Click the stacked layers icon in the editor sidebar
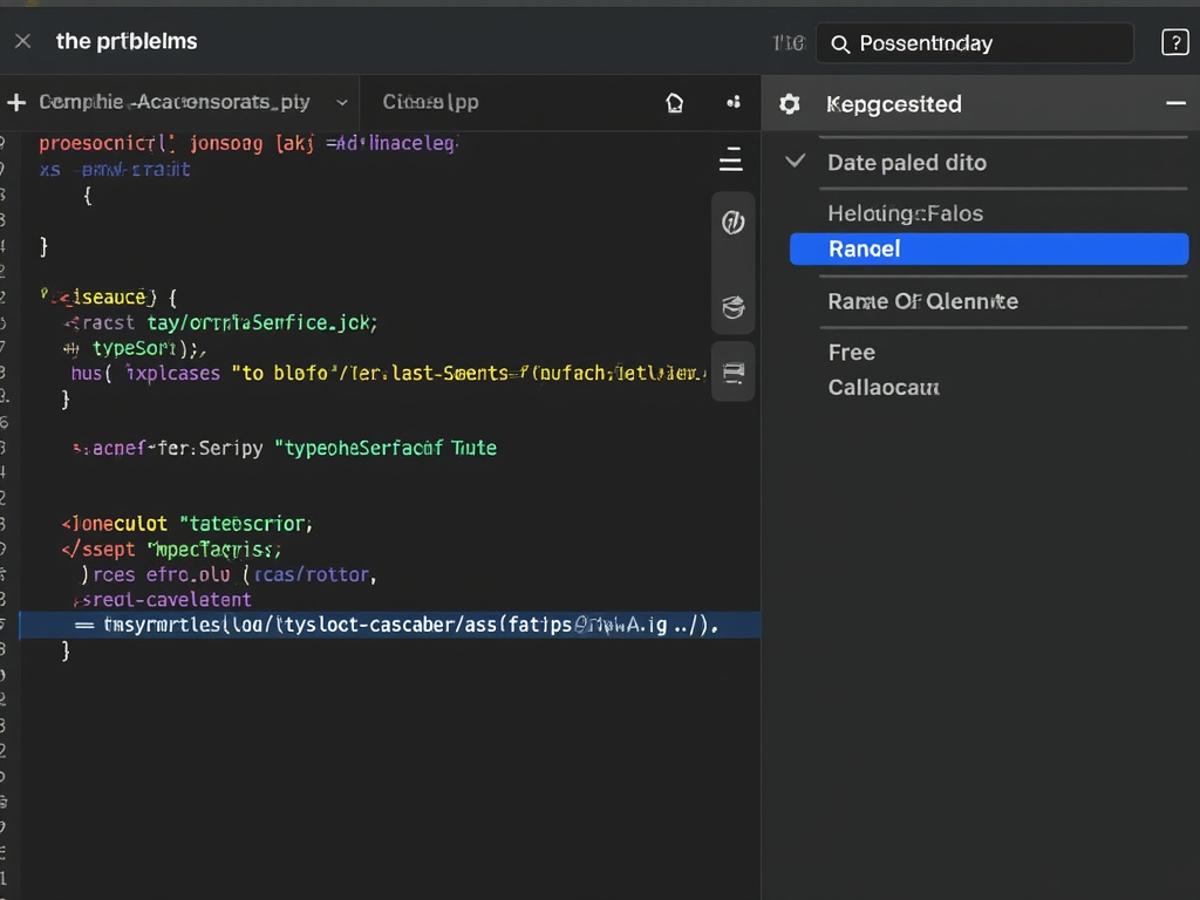This screenshot has width=1200, height=900. pyautogui.click(x=733, y=307)
